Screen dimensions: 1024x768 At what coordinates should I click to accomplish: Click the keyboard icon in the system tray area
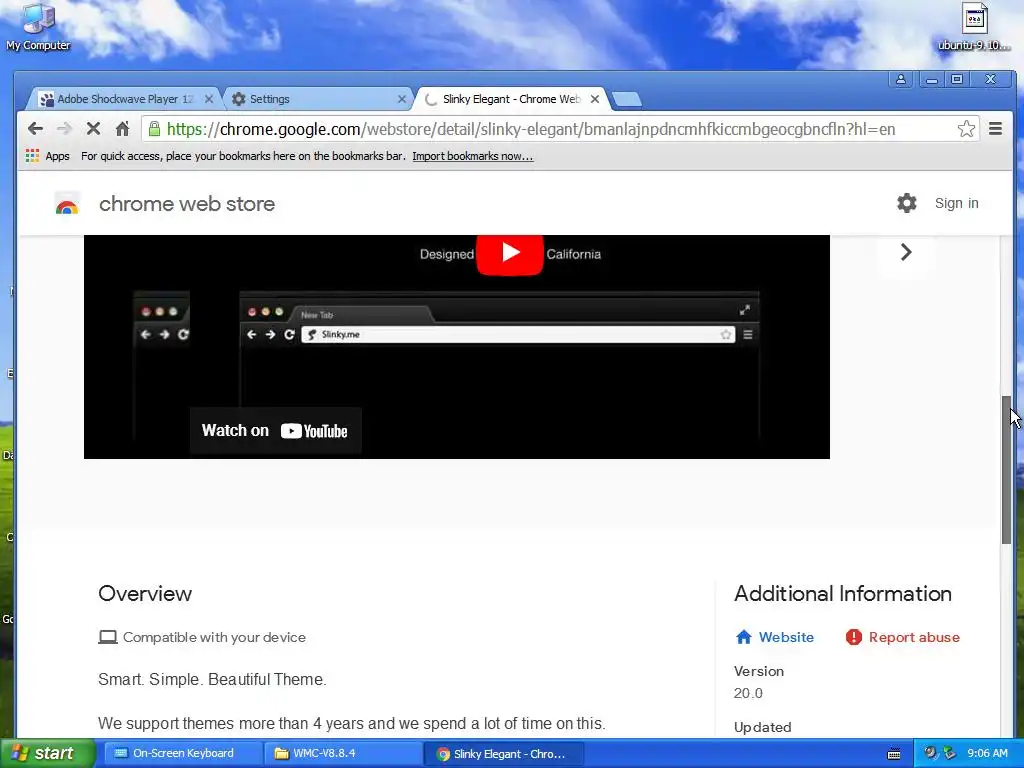coord(894,754)
